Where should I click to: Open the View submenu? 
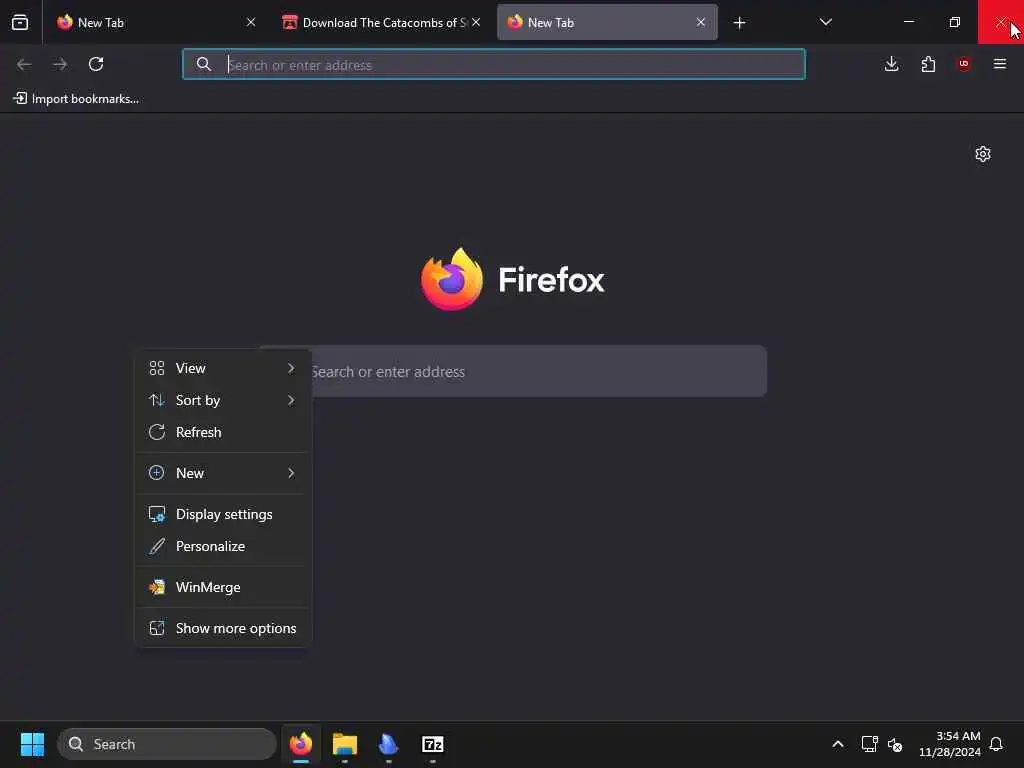pos(223,368)
